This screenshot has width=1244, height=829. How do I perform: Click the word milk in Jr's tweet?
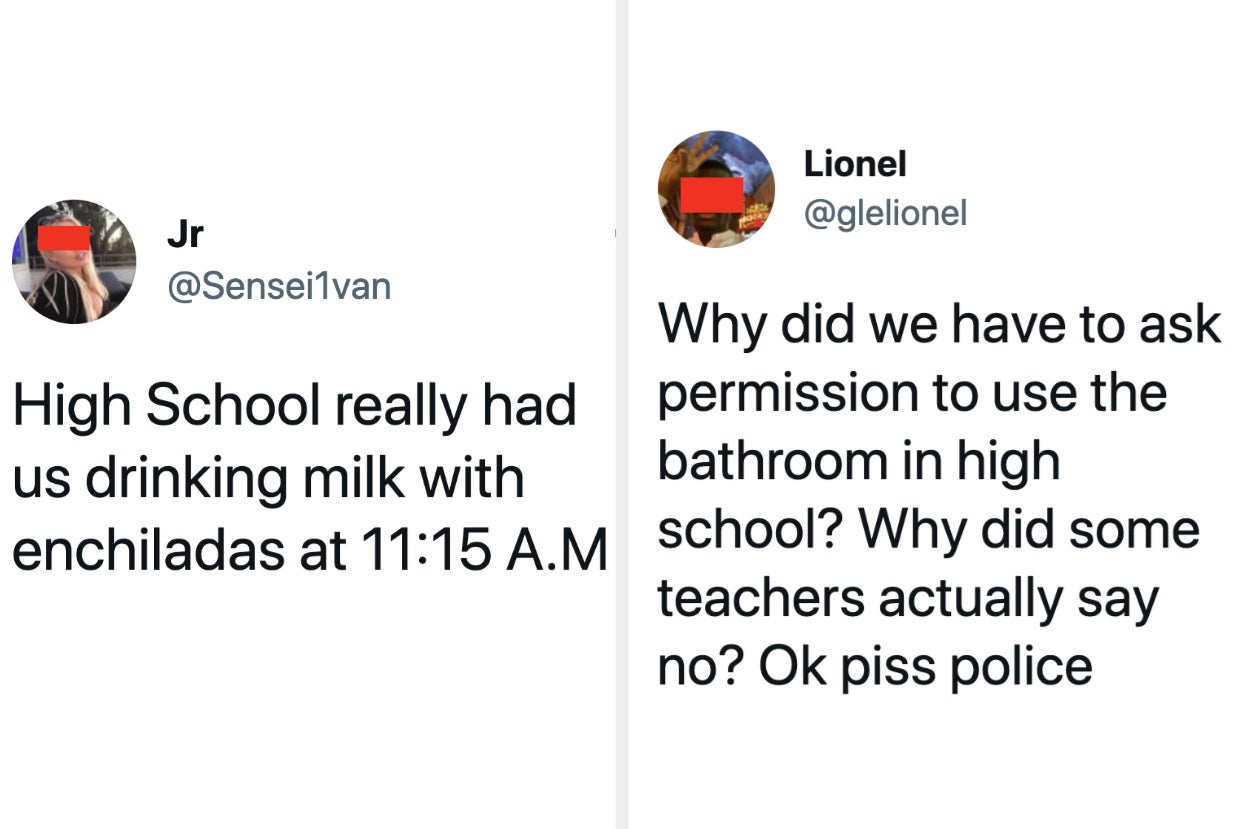coord(354,478)
